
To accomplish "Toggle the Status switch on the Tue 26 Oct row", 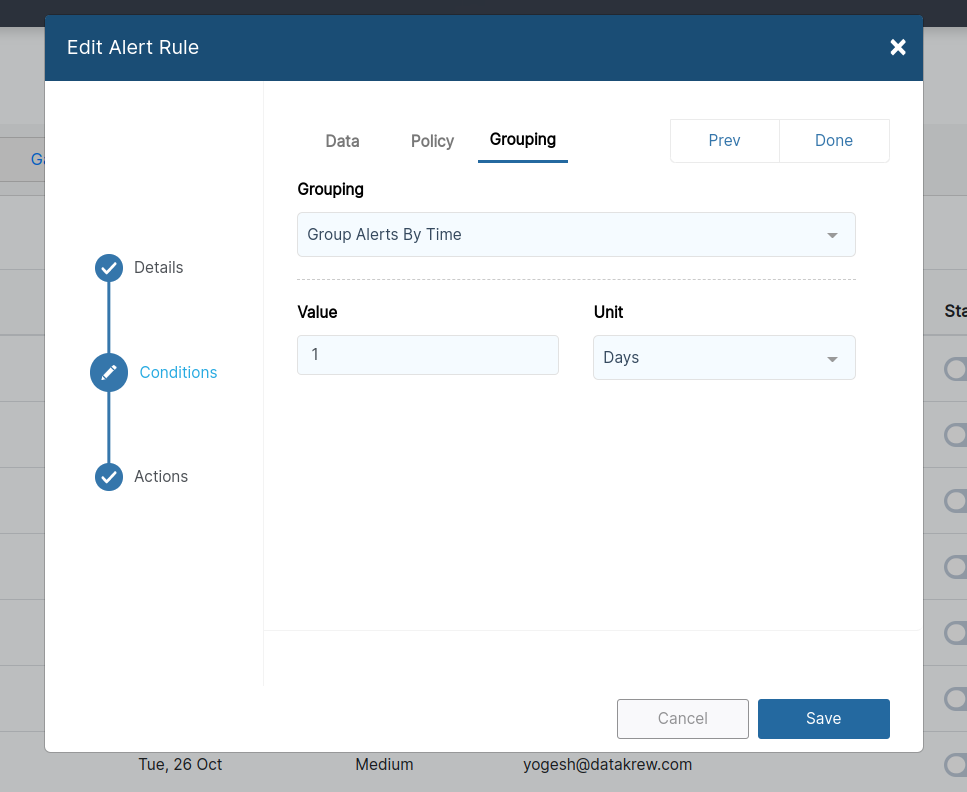I will pyautogui.click(x=955, y=764).
